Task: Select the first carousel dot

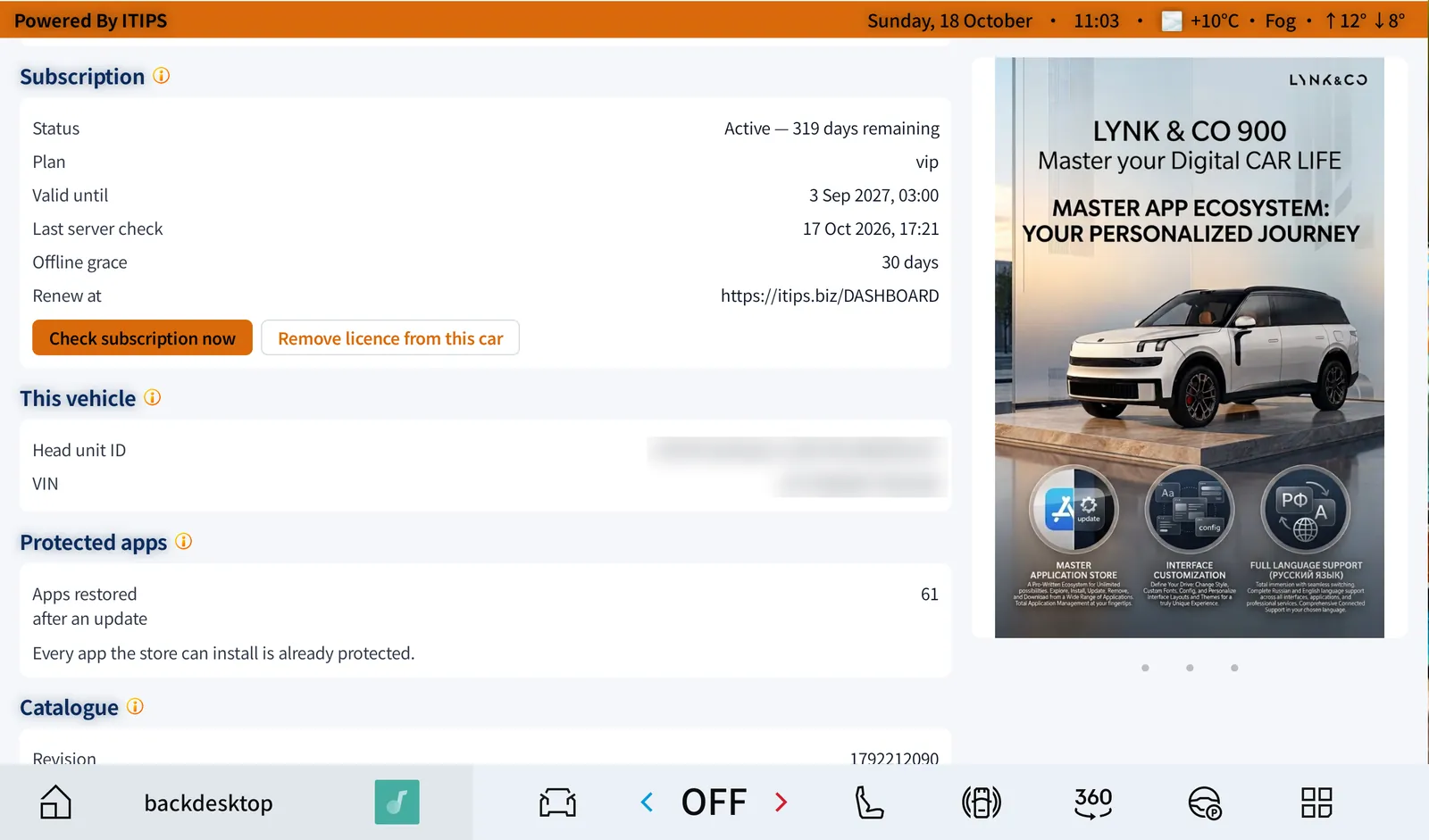Action: pos(1145,668)
